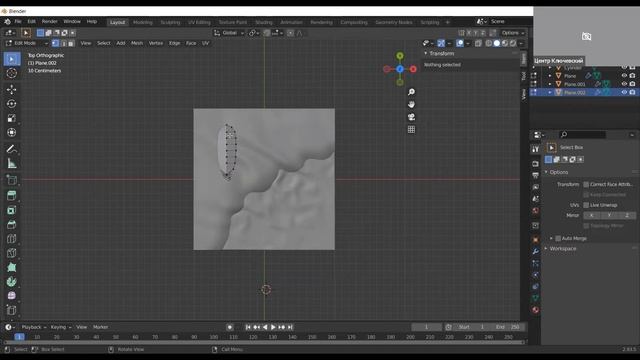Viewport: 640px width, 360px height.
Task: Expand Plane.002 in the outliner
Action: pyautogui.click(x=550, y=93)
